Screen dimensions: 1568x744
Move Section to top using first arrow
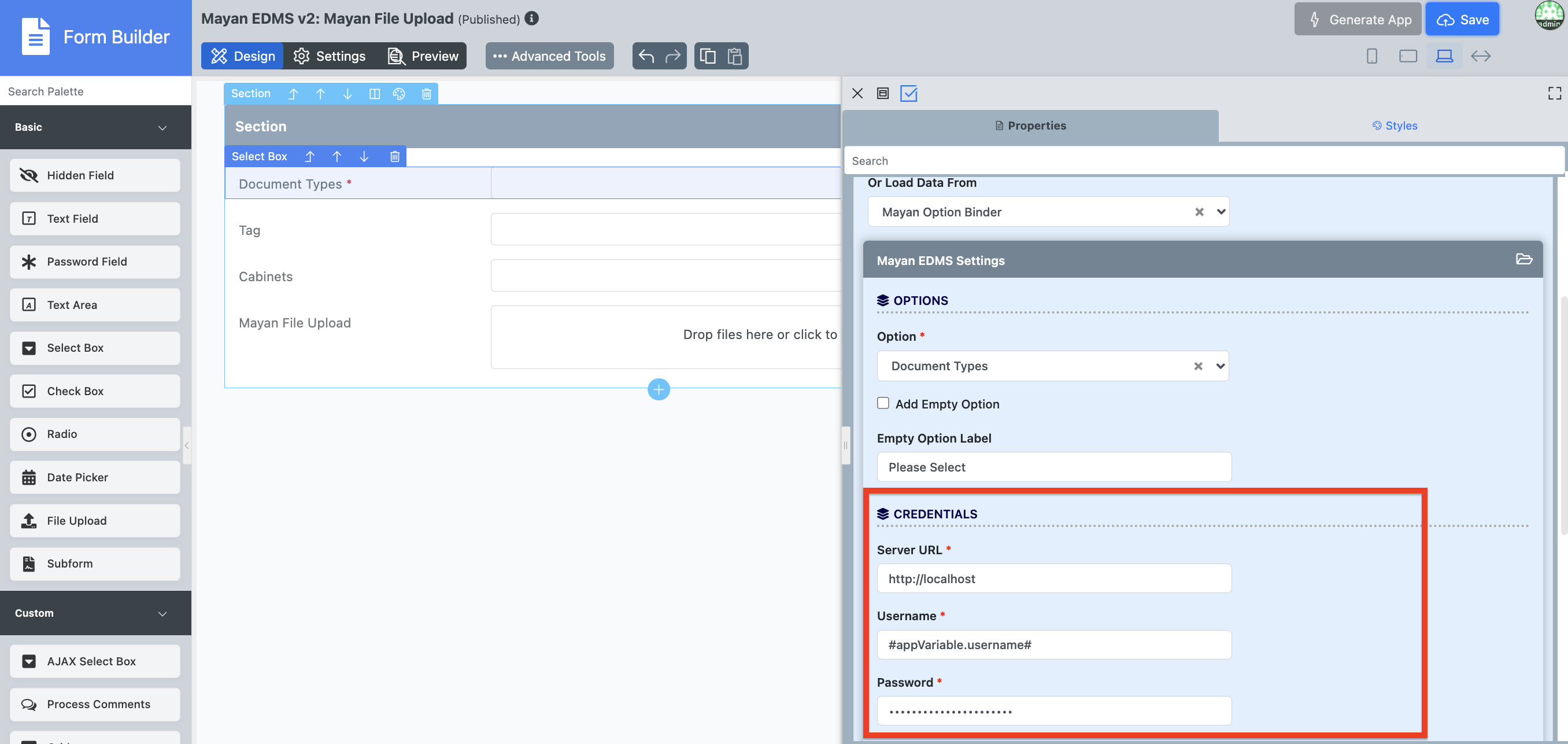pyautogui.click(x=293, y=94)
